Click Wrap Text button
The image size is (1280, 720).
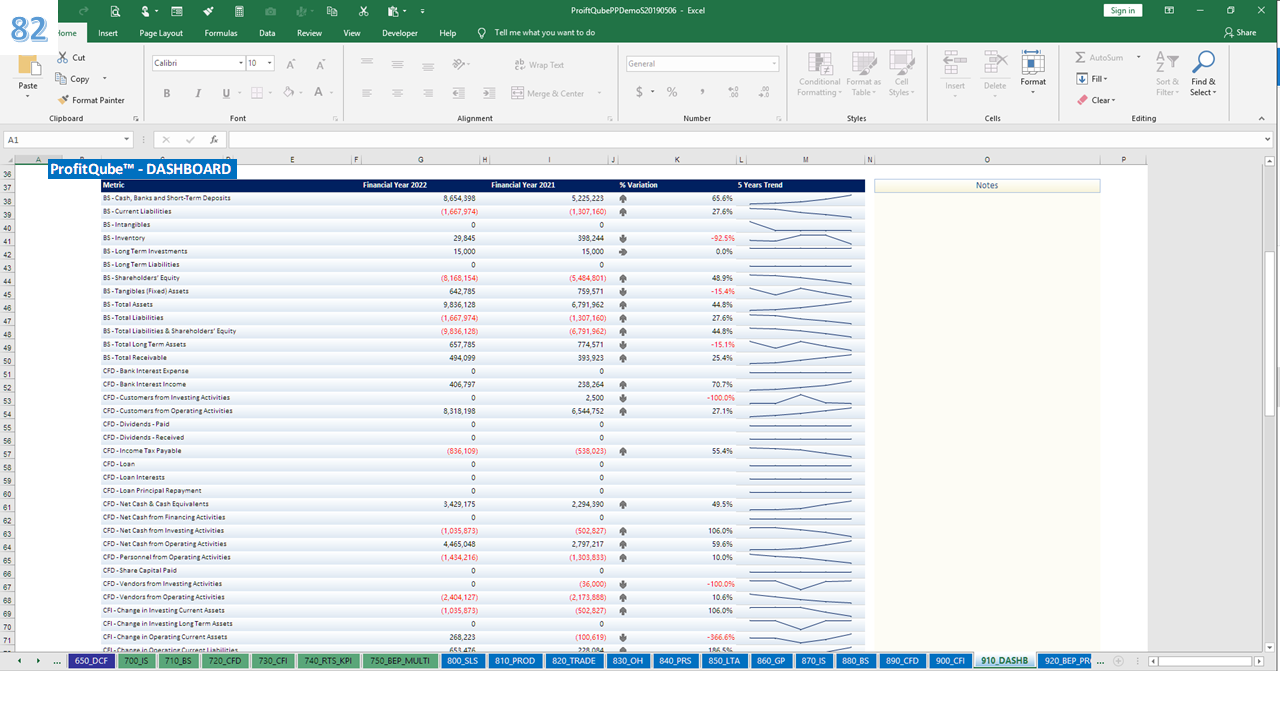tap(539, 64)
